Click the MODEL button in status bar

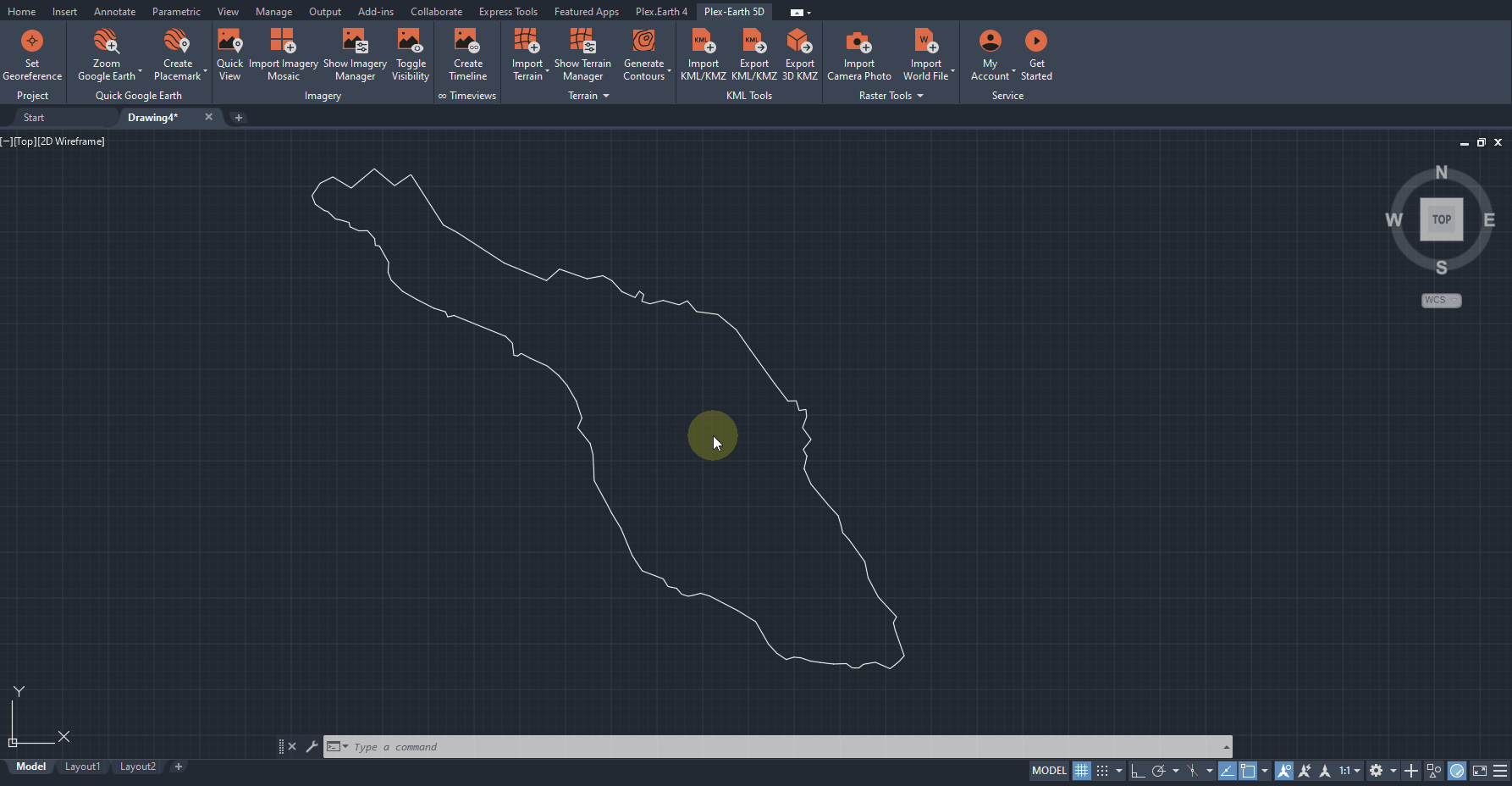click(x=1049, y=771)
